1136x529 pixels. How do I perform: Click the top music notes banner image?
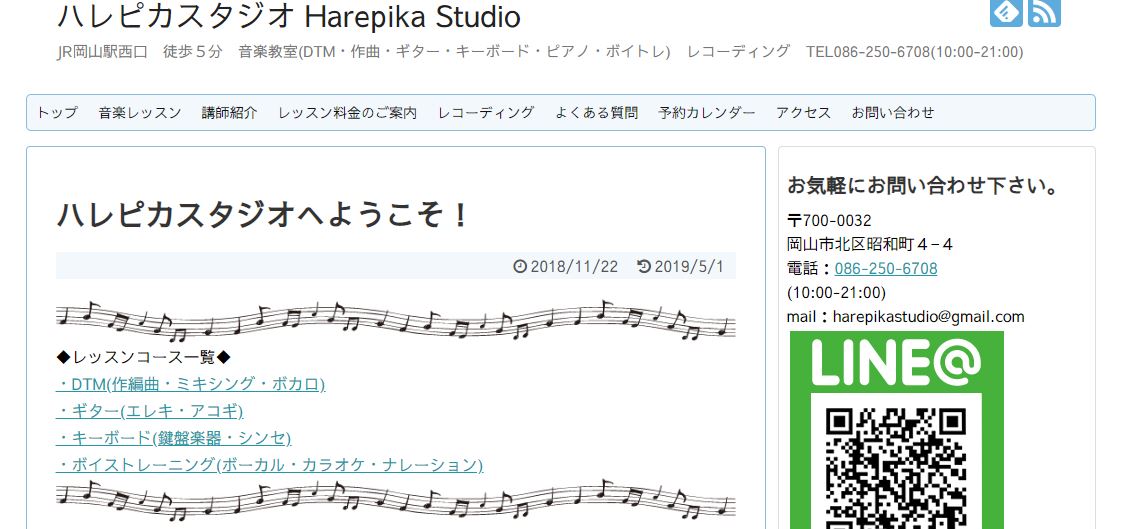coord(396,320)
